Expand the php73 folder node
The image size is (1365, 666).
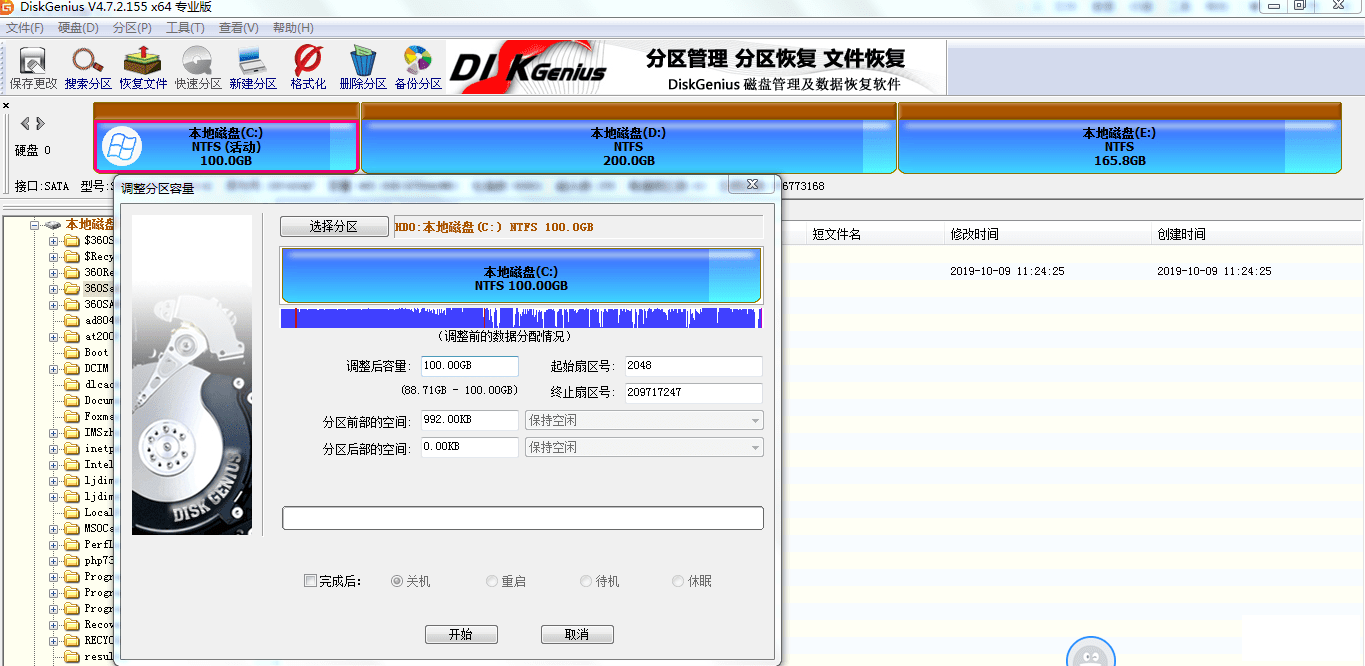tap(54, 561)
